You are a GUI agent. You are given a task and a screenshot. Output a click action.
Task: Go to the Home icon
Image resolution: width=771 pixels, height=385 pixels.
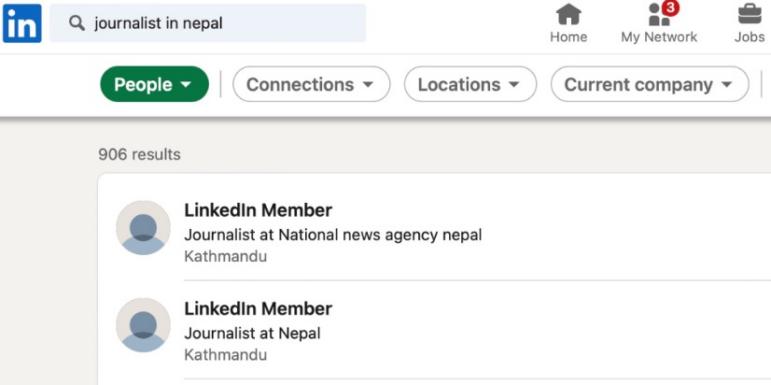[568, 14]
